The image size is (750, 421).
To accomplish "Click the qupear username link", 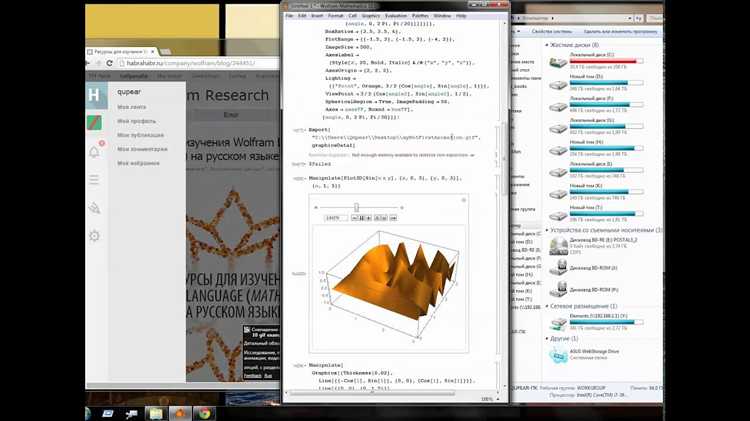I will [x=129, y=91].
